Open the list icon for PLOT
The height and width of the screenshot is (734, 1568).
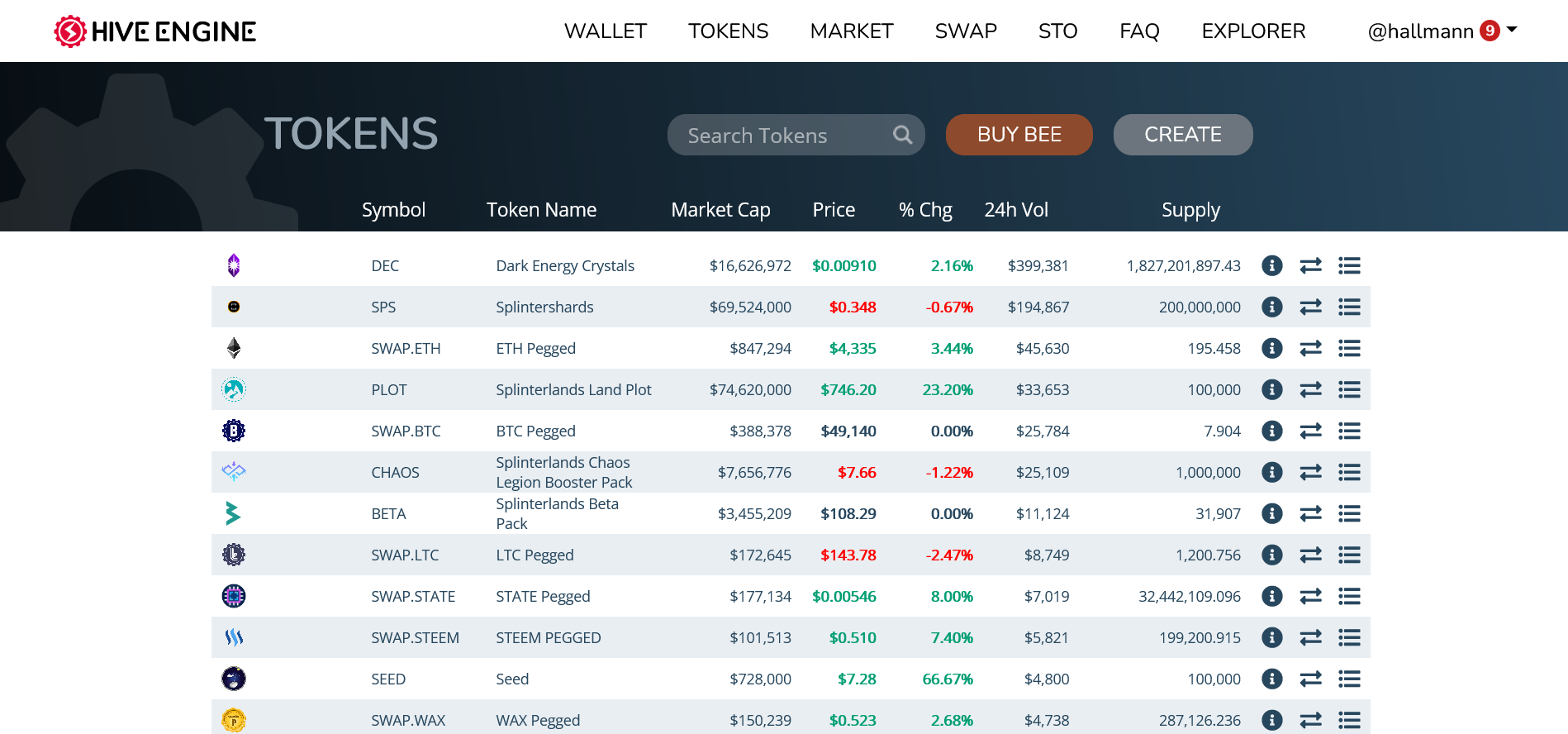1350,389
